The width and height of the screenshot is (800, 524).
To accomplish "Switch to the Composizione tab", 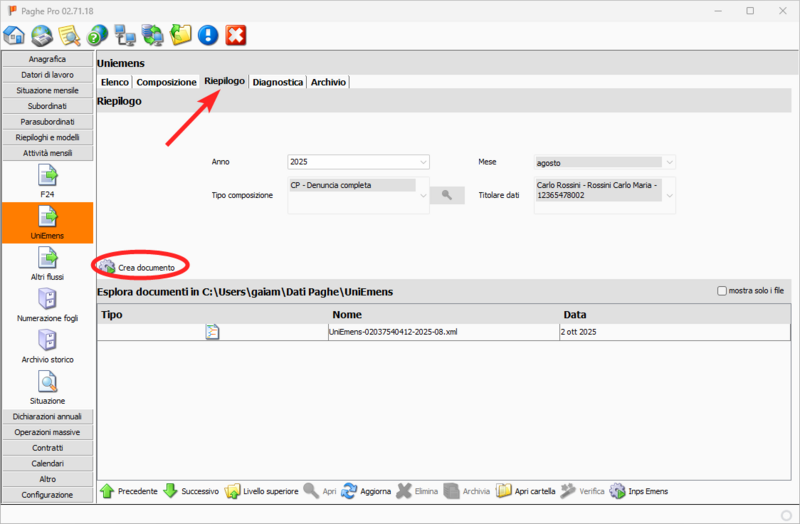I will (x=166, y=82).
